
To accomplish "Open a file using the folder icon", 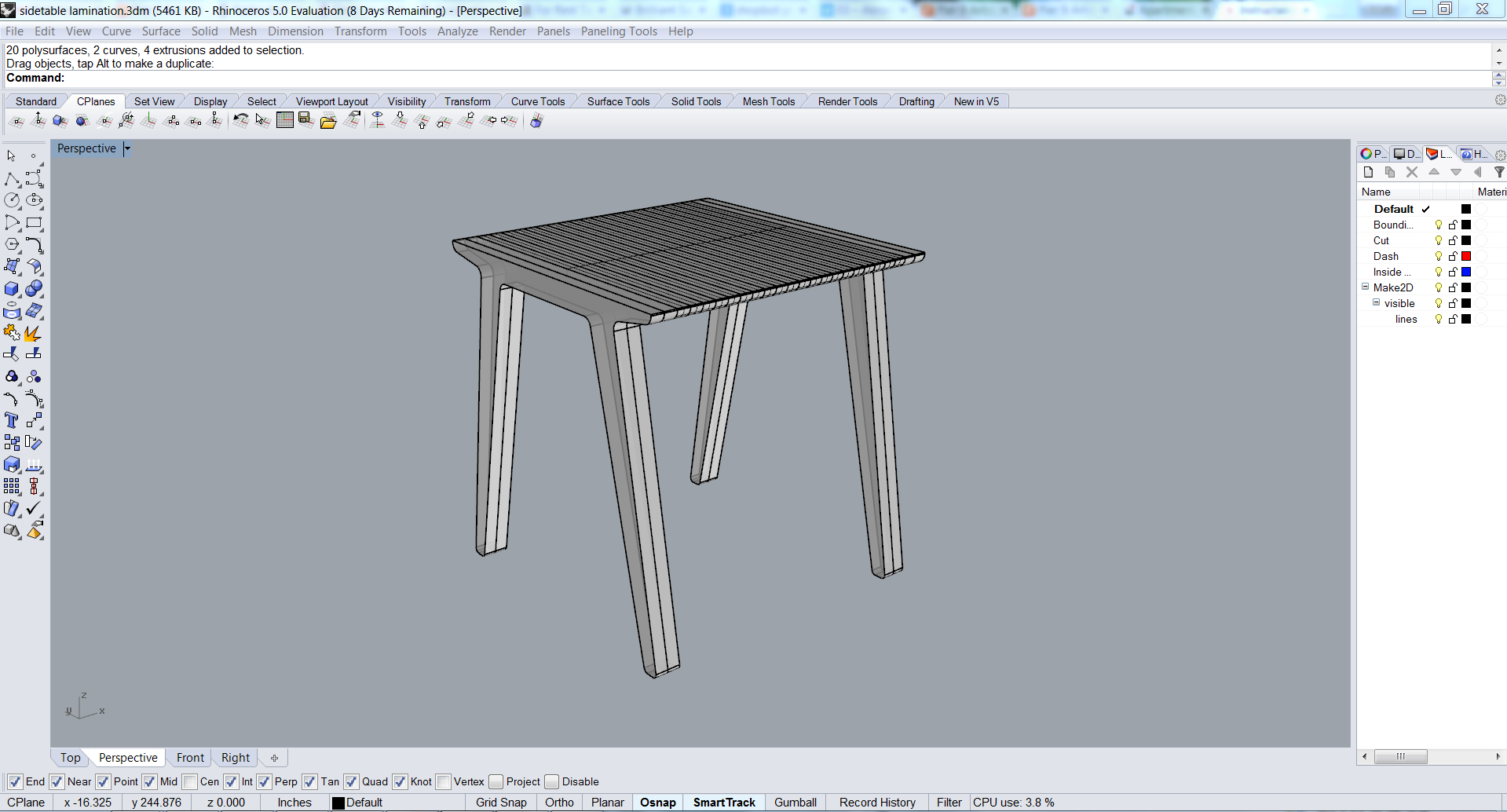I will point(327,120).
